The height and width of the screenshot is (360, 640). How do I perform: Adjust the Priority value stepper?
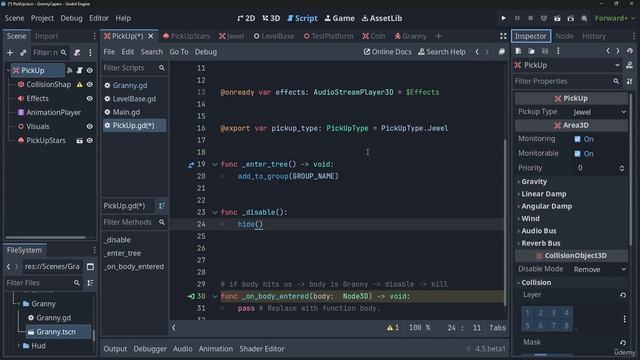pos(622,168)
